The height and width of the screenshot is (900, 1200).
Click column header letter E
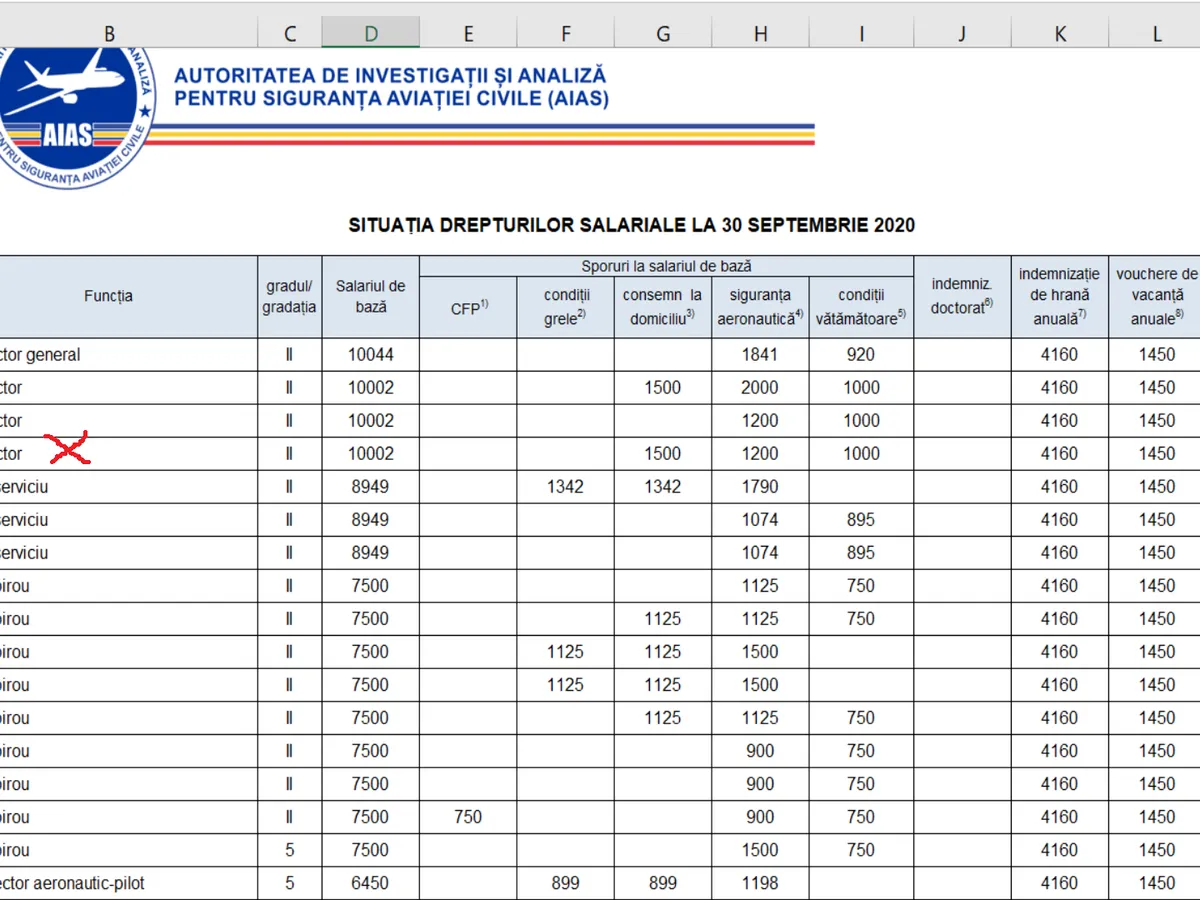point(468,33)
